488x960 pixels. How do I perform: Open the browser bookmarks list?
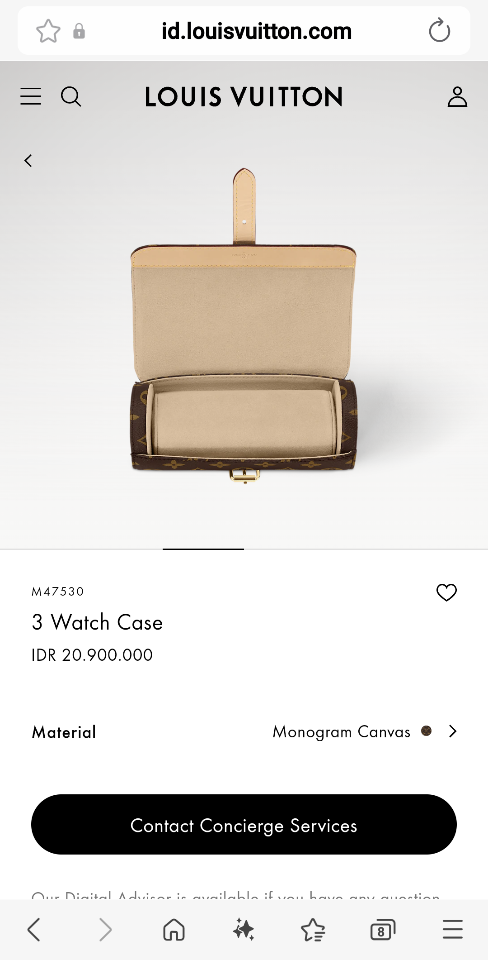(x=313, y=929)
